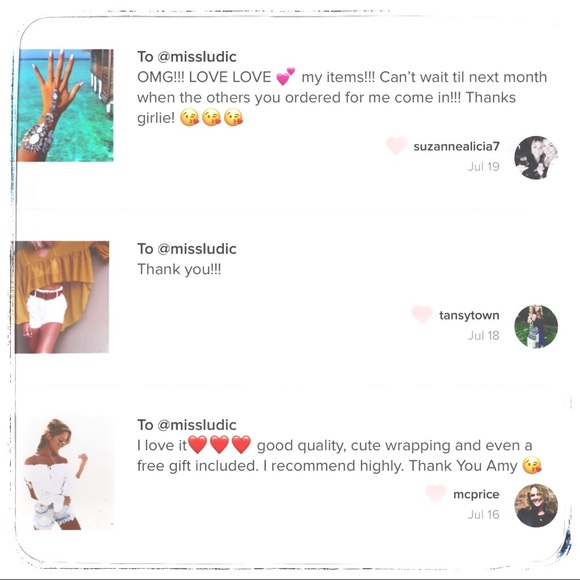This screenshot has width=580, height=580.
Task: View mcprice's profile avatar
Action: pos(536,505)
